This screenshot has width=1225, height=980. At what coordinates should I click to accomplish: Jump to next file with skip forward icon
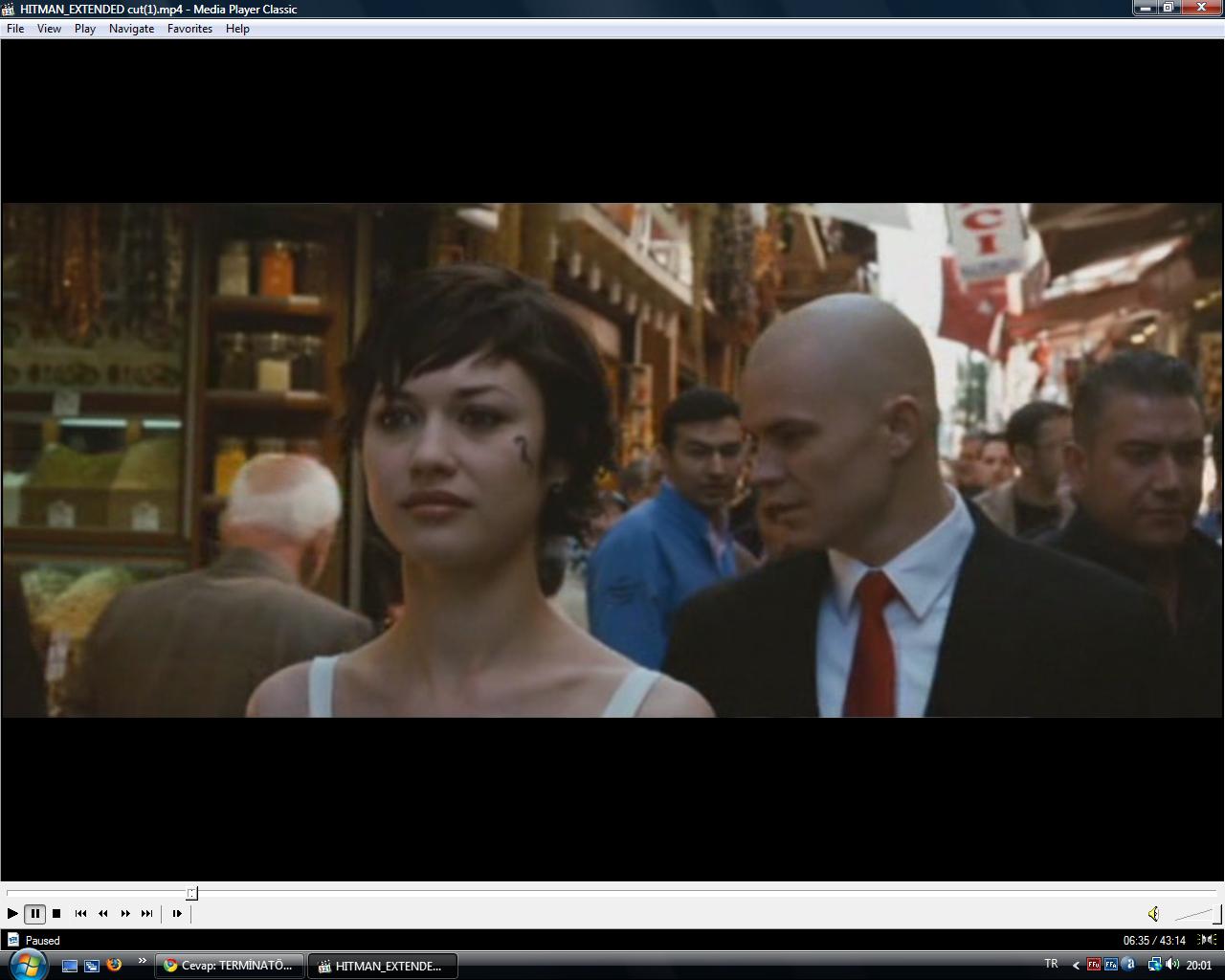[x=146, y=914]
